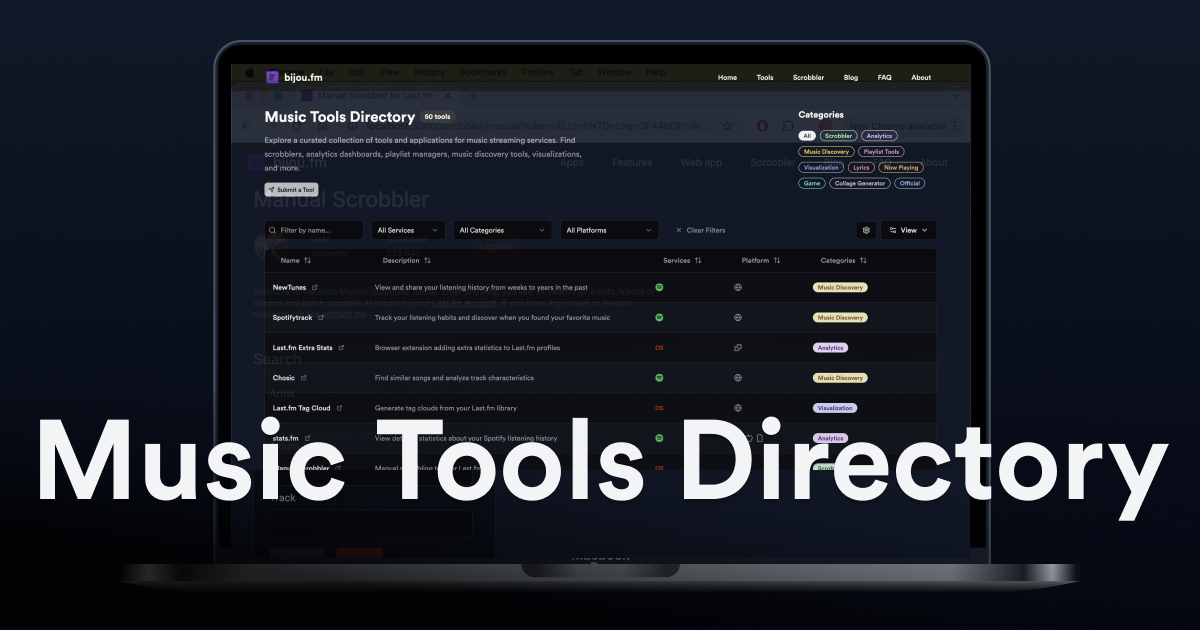Click 'Generate tag clouds from your Last.fm library'

446,408
